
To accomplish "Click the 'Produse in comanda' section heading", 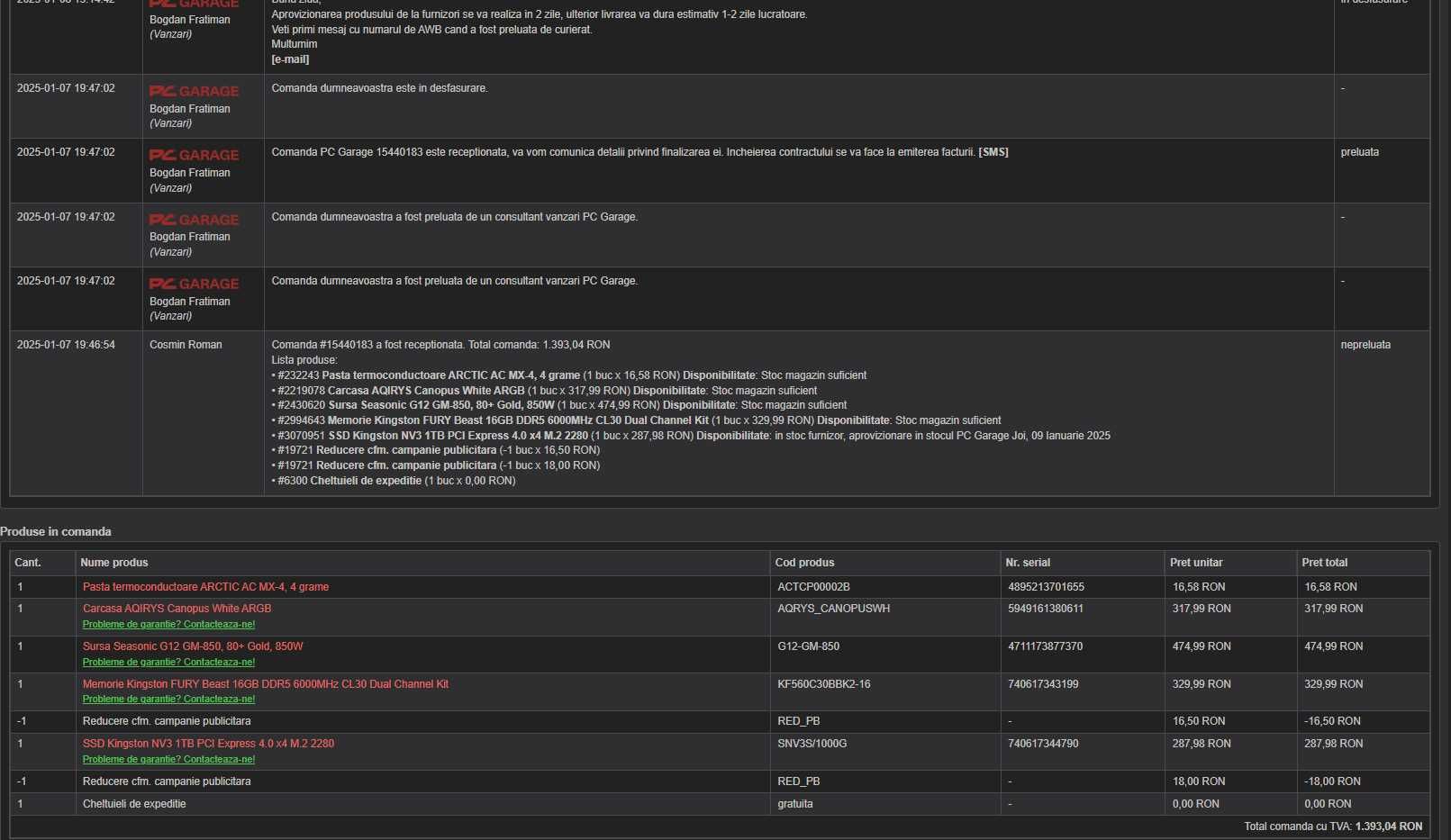I will point(56,532).
